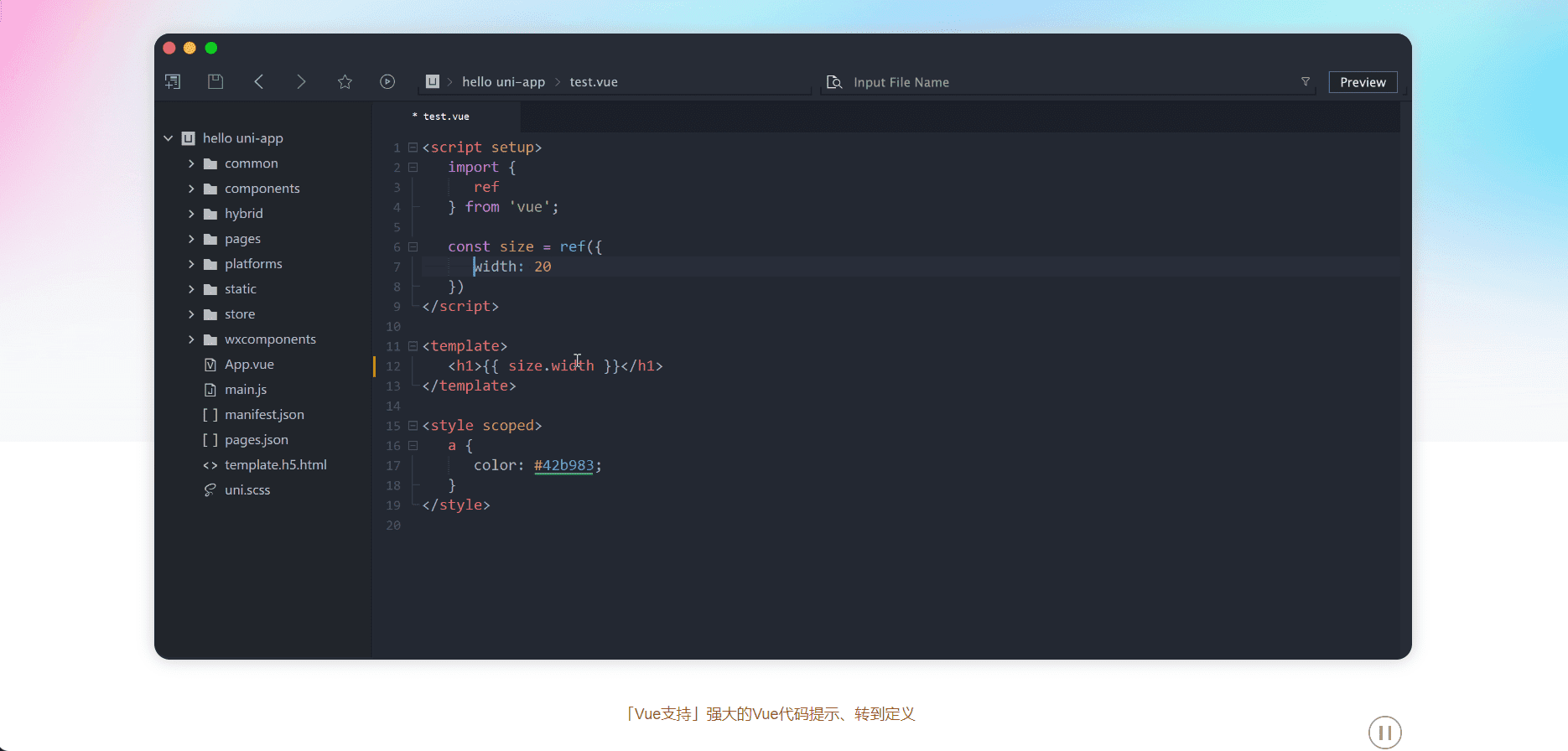Collapse the hello uni-app project root
Viewport: 1568px width, 751px height.
[x=169, y=138]
